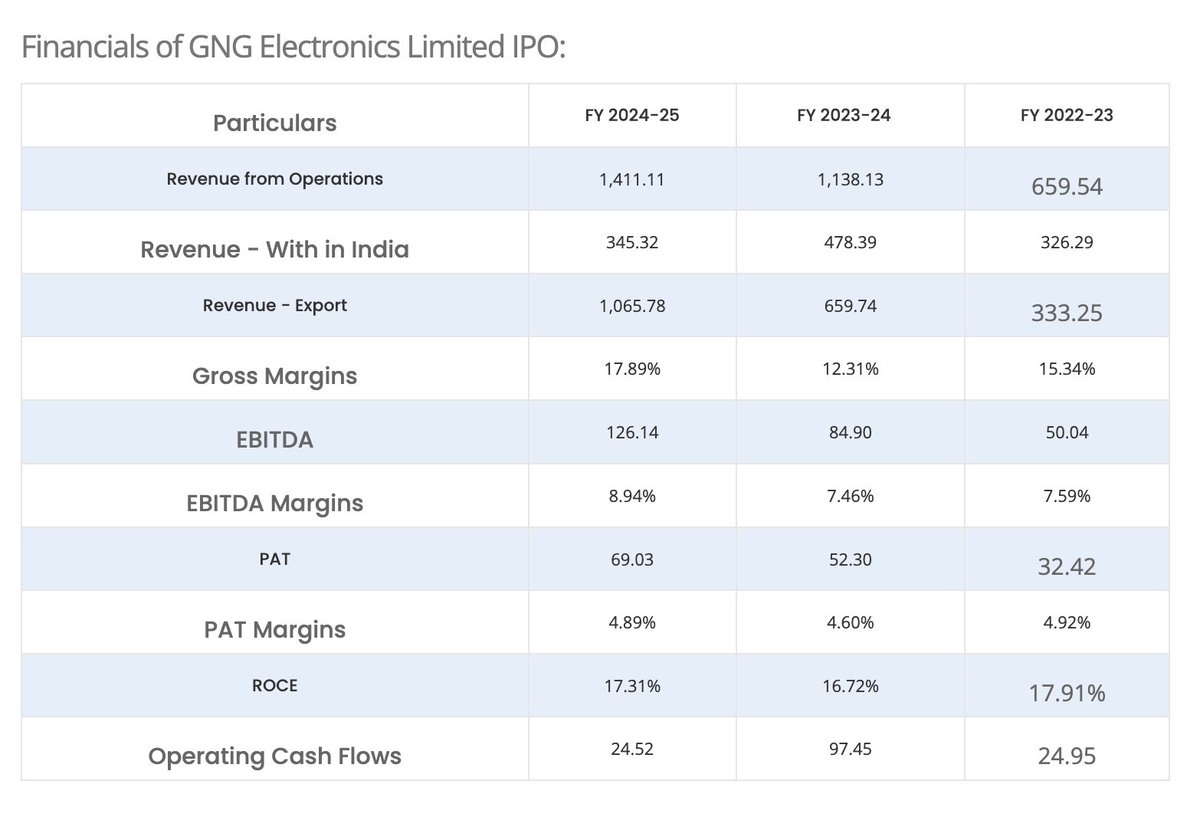The image size is (1200, 817).
Task: Select the FY 2024-25 column header
Action: pyautogui.click(x=632, y=115)
